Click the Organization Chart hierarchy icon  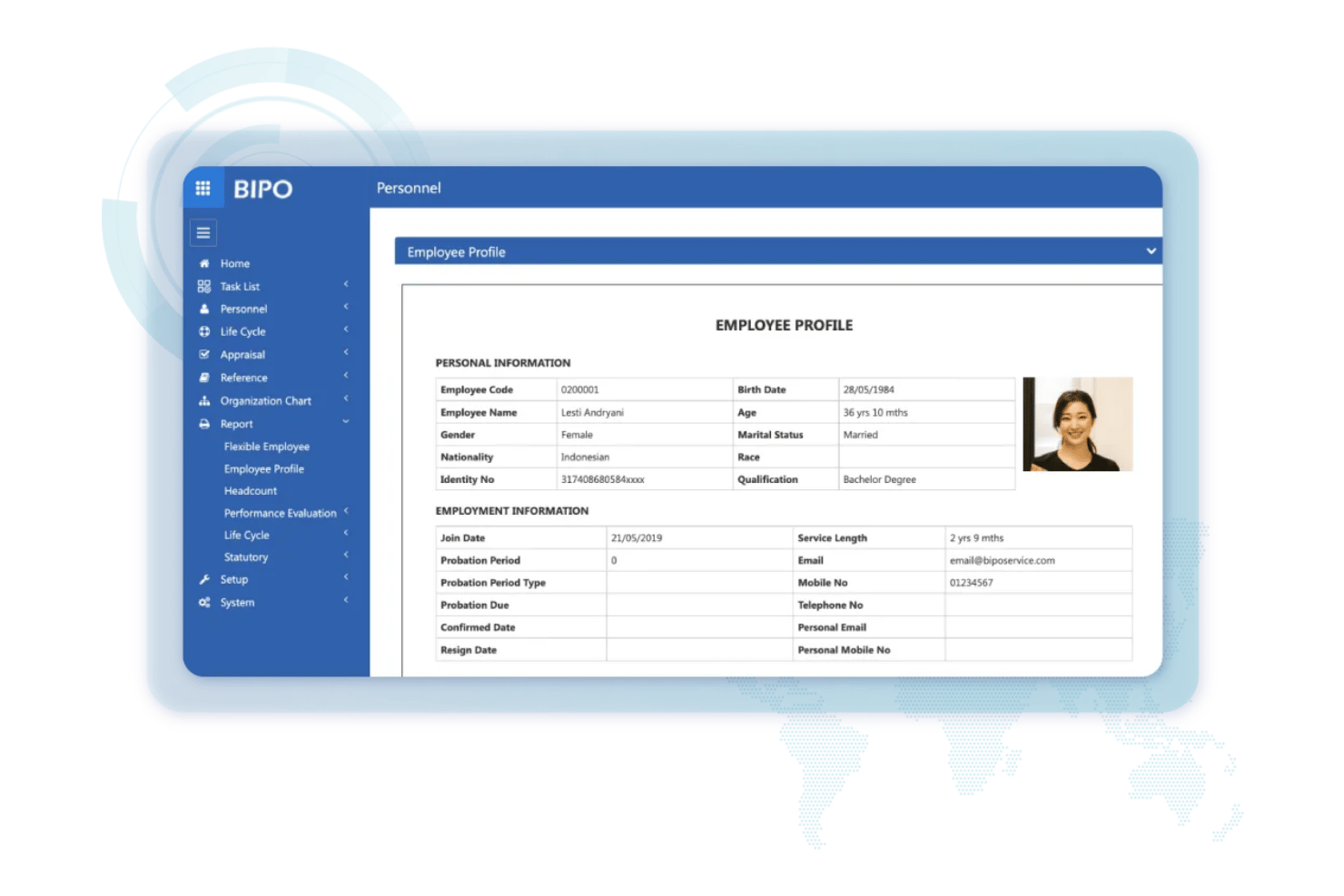(x=204, y=400)
